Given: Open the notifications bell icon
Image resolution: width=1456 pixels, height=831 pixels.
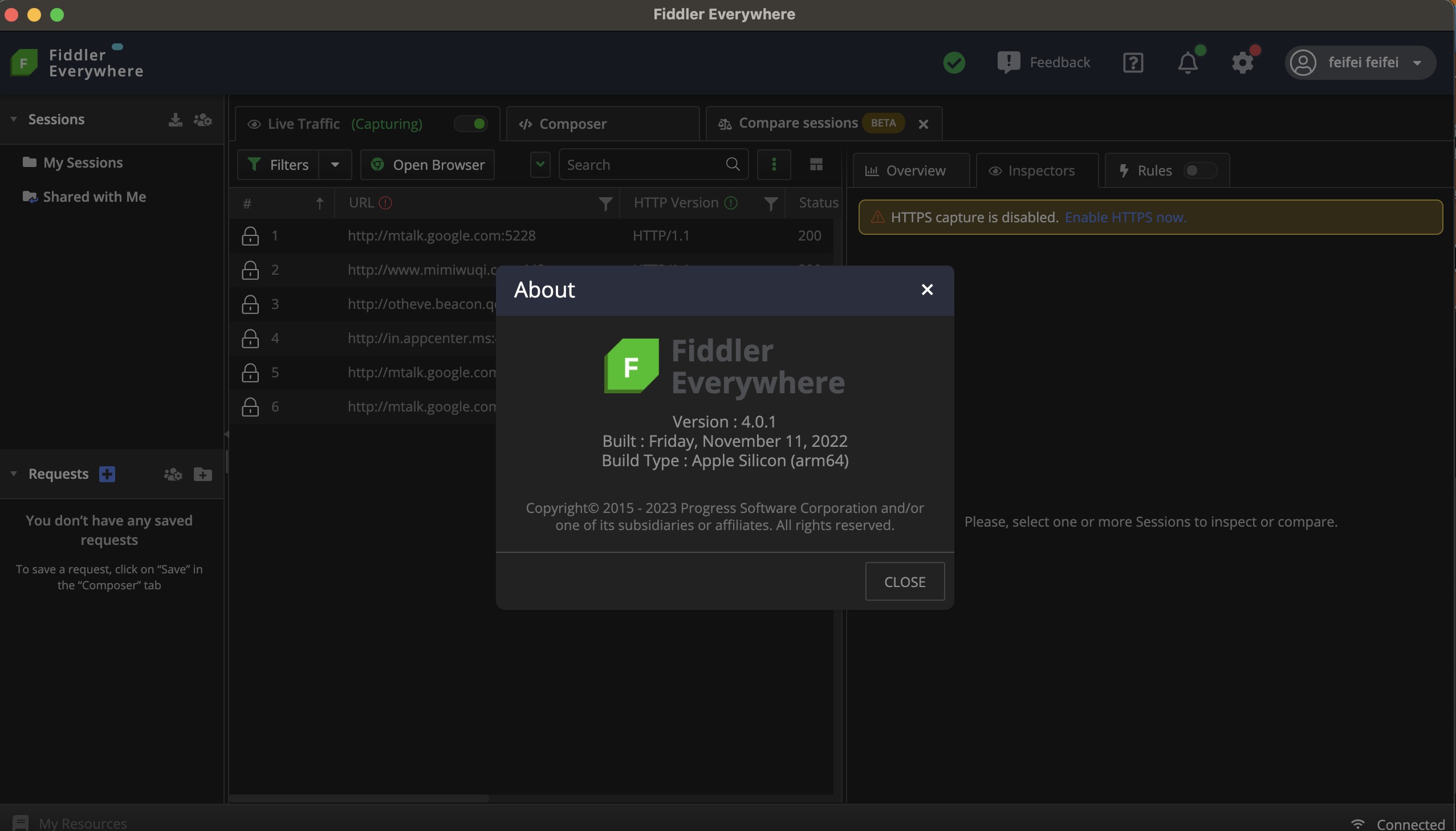Looking at the screenshot, I should point(1187,63).
